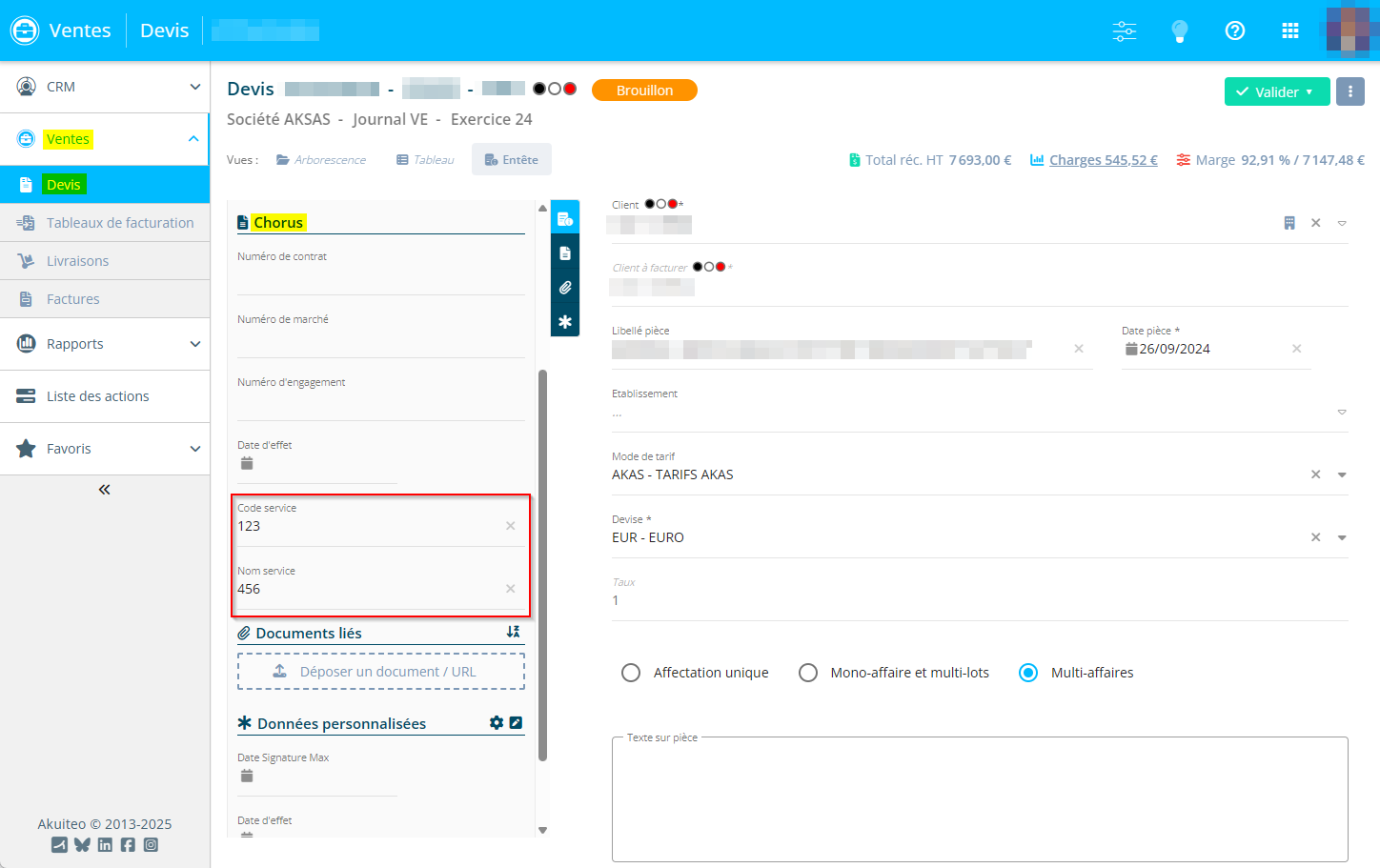
Task: Click the settings sliders icon in header
Action: point(1125,31)
